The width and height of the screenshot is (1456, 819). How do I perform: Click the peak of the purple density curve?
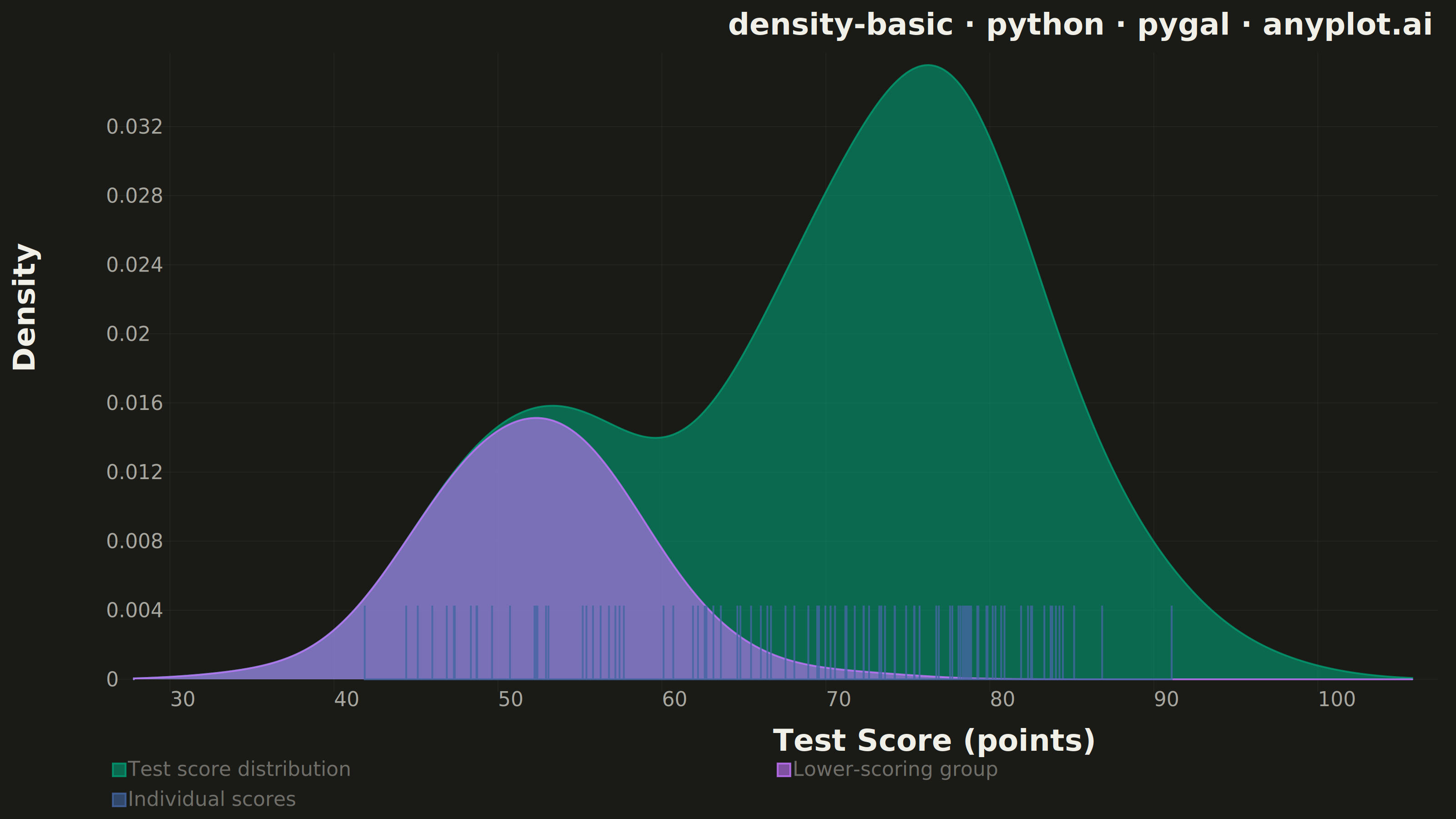[536, 418]
